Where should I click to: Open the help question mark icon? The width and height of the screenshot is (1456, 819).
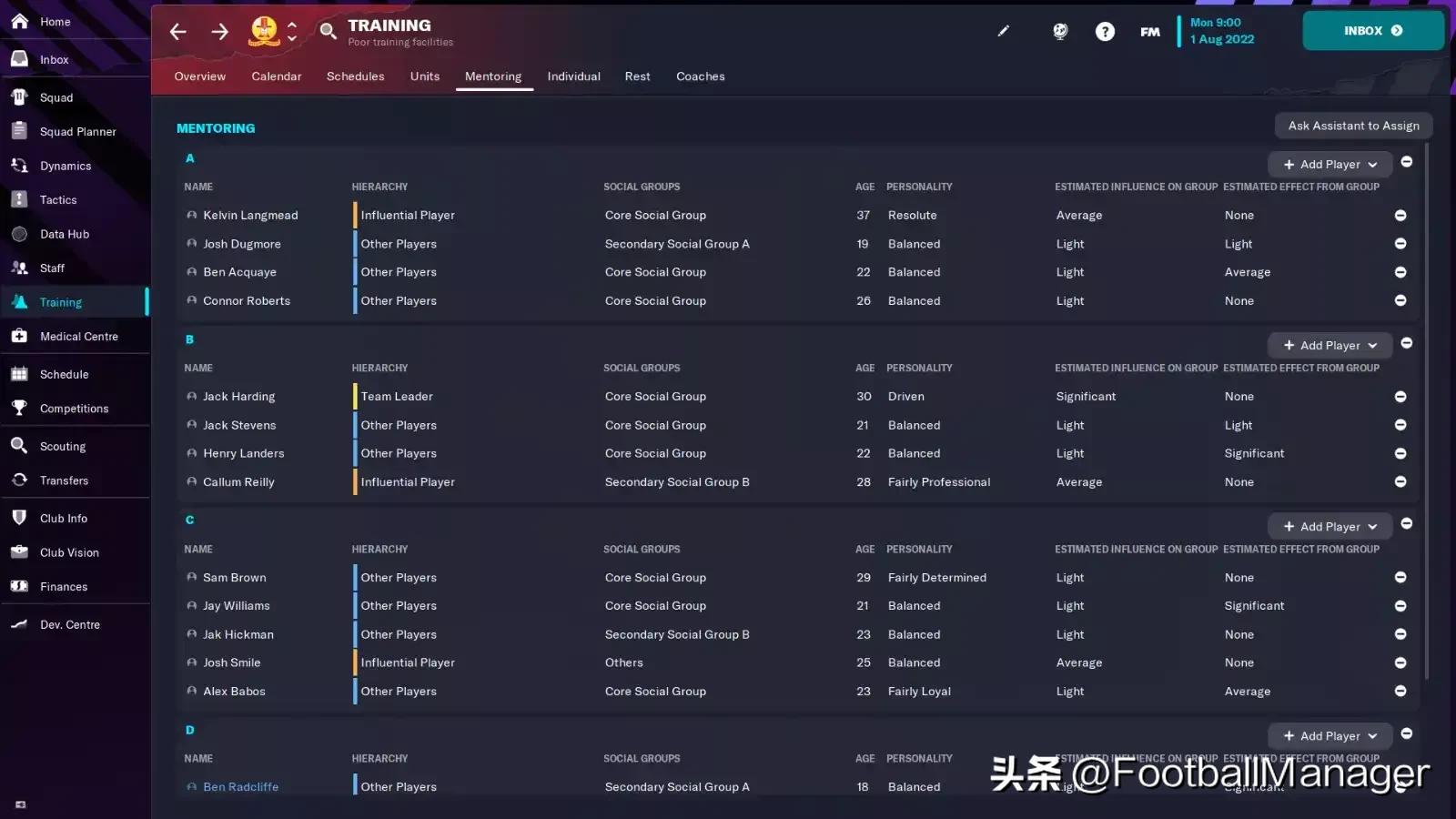pyautogui.click(x=1105, y=31)
